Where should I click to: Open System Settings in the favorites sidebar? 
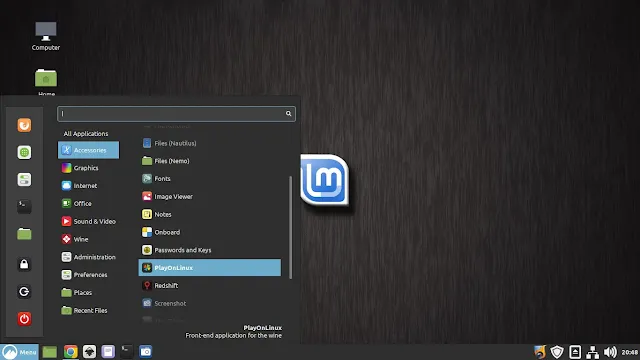(x=24, y=180)
